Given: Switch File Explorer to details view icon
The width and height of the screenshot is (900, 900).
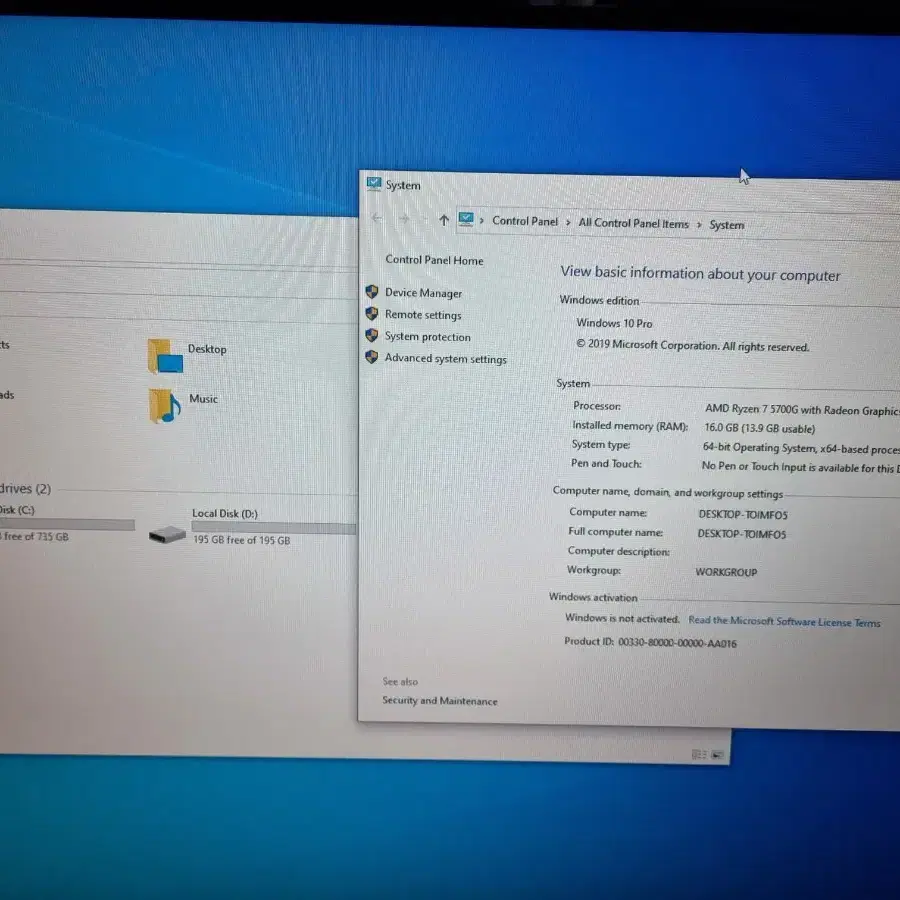Looking at the screenshot, I should [x=699, y=754].
